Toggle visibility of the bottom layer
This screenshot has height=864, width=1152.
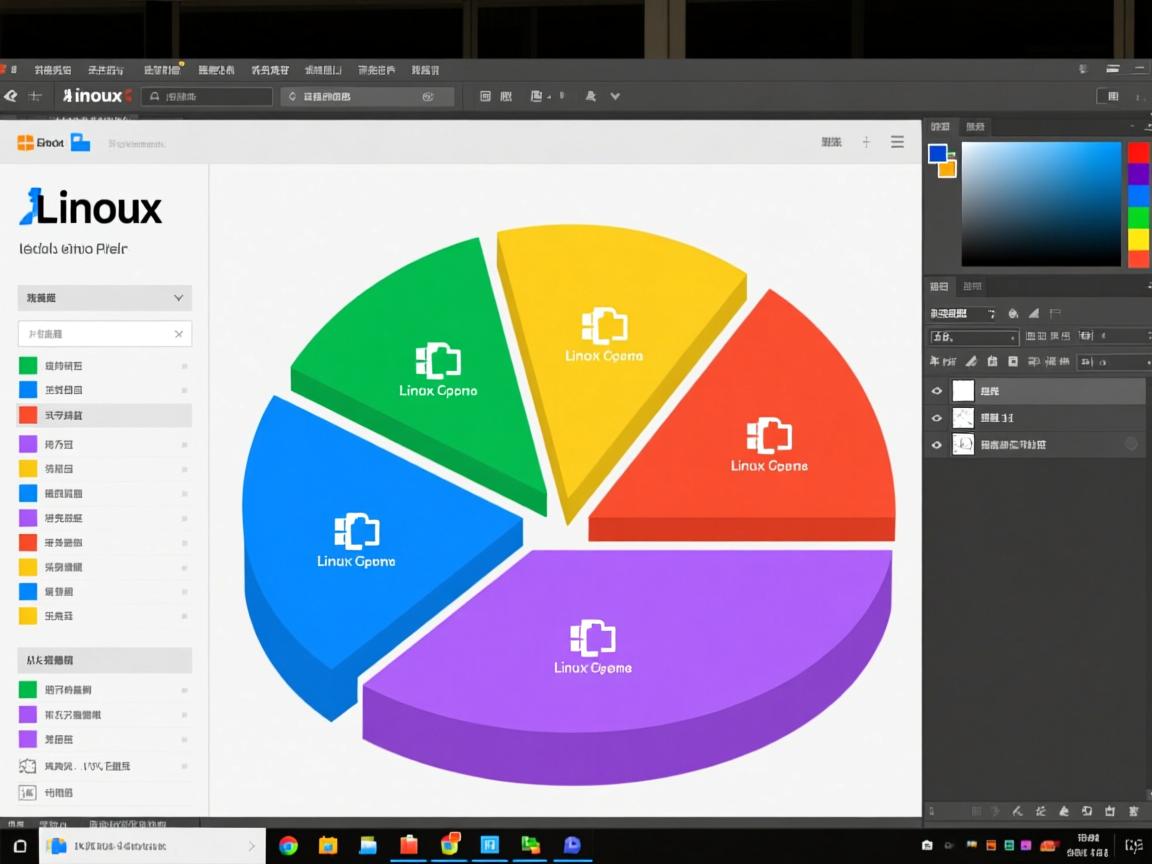coord(937,445)
